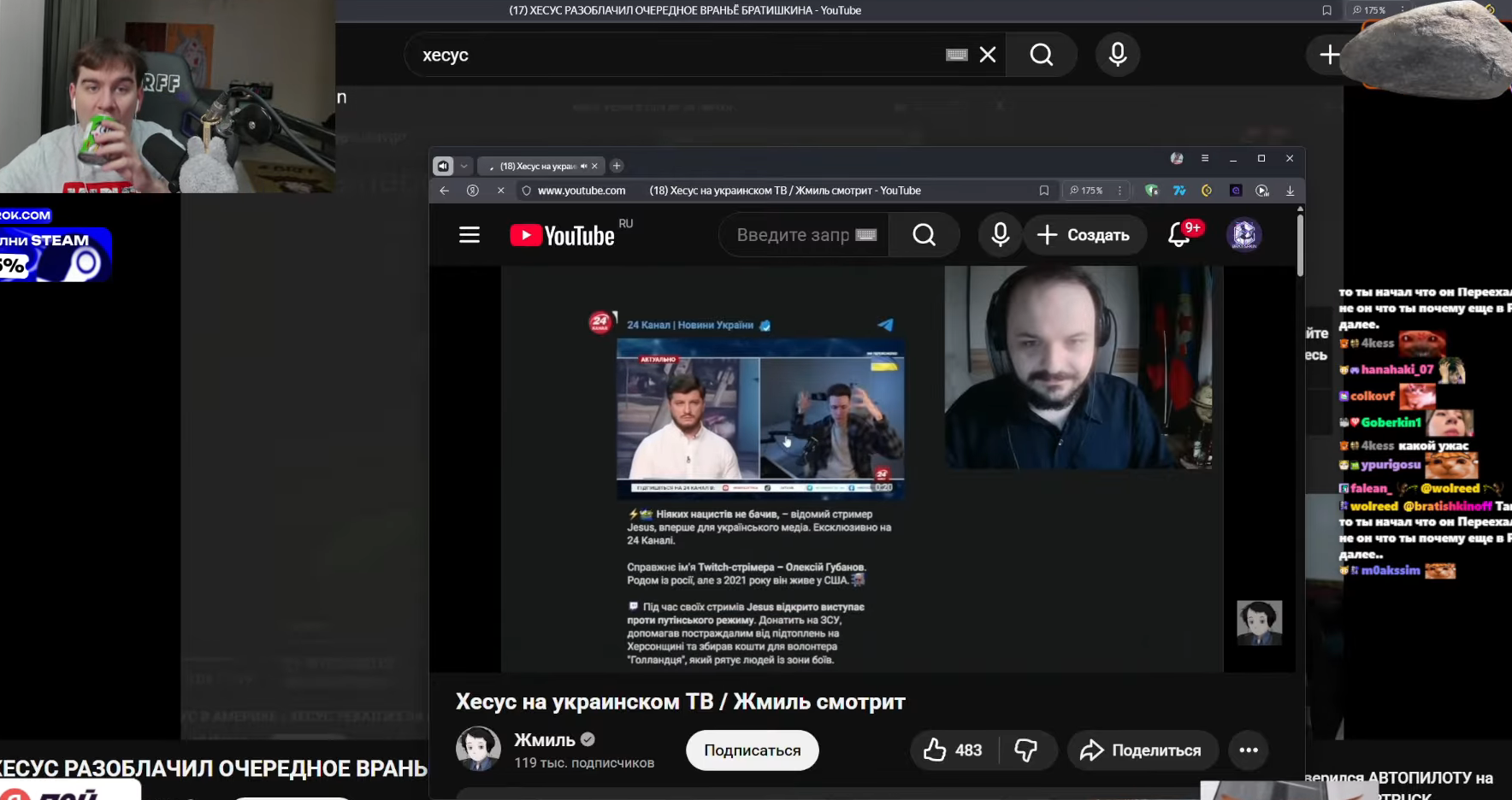The image size is (1512, 800).
Task: Dislike the Жмиль video
Action: [1026, 750]
